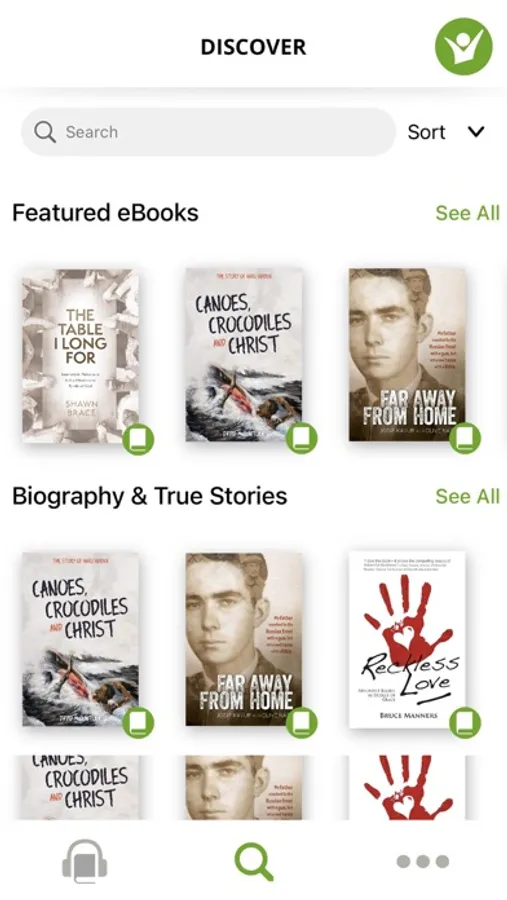This screenshot has height=900, width=507.
Task: Open the three-dots more menu
Action: [423, 862]
